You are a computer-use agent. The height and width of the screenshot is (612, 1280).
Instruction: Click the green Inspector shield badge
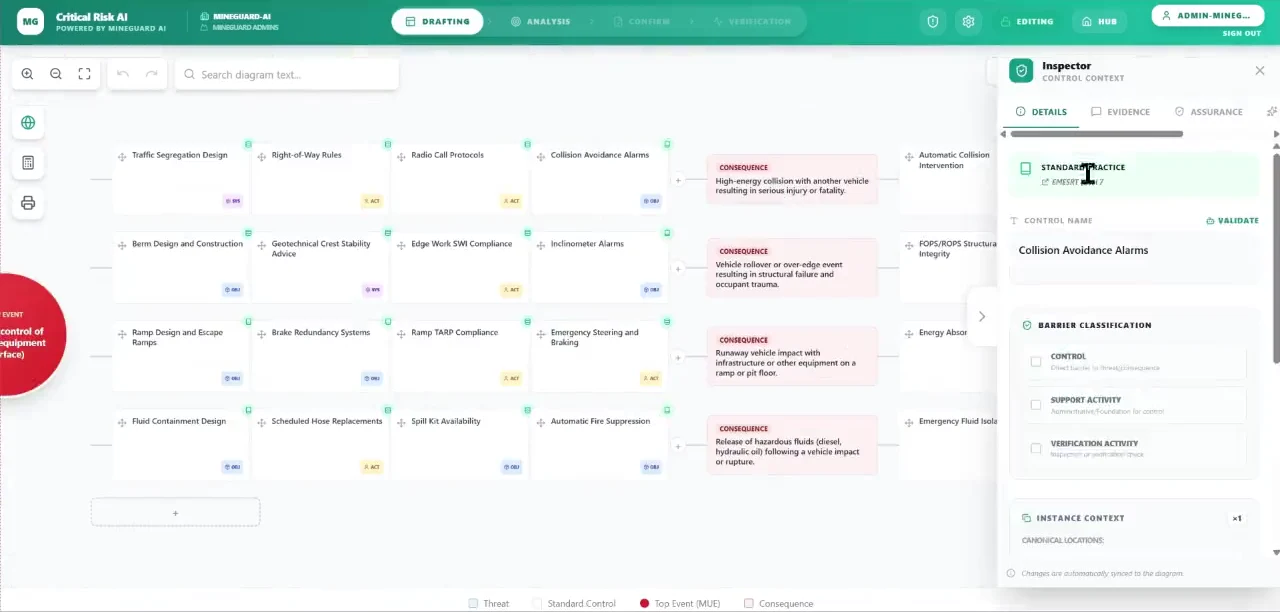tap(1021, 70)
